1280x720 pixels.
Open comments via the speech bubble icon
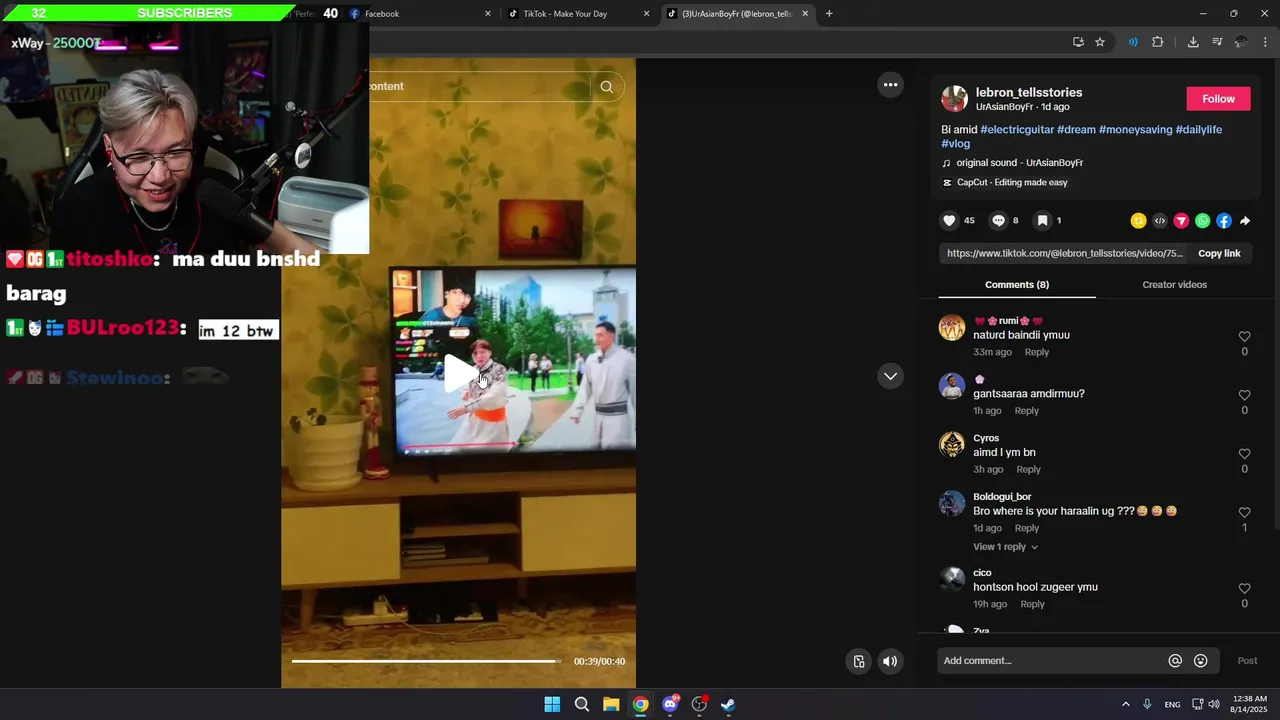tap(998, 221)
